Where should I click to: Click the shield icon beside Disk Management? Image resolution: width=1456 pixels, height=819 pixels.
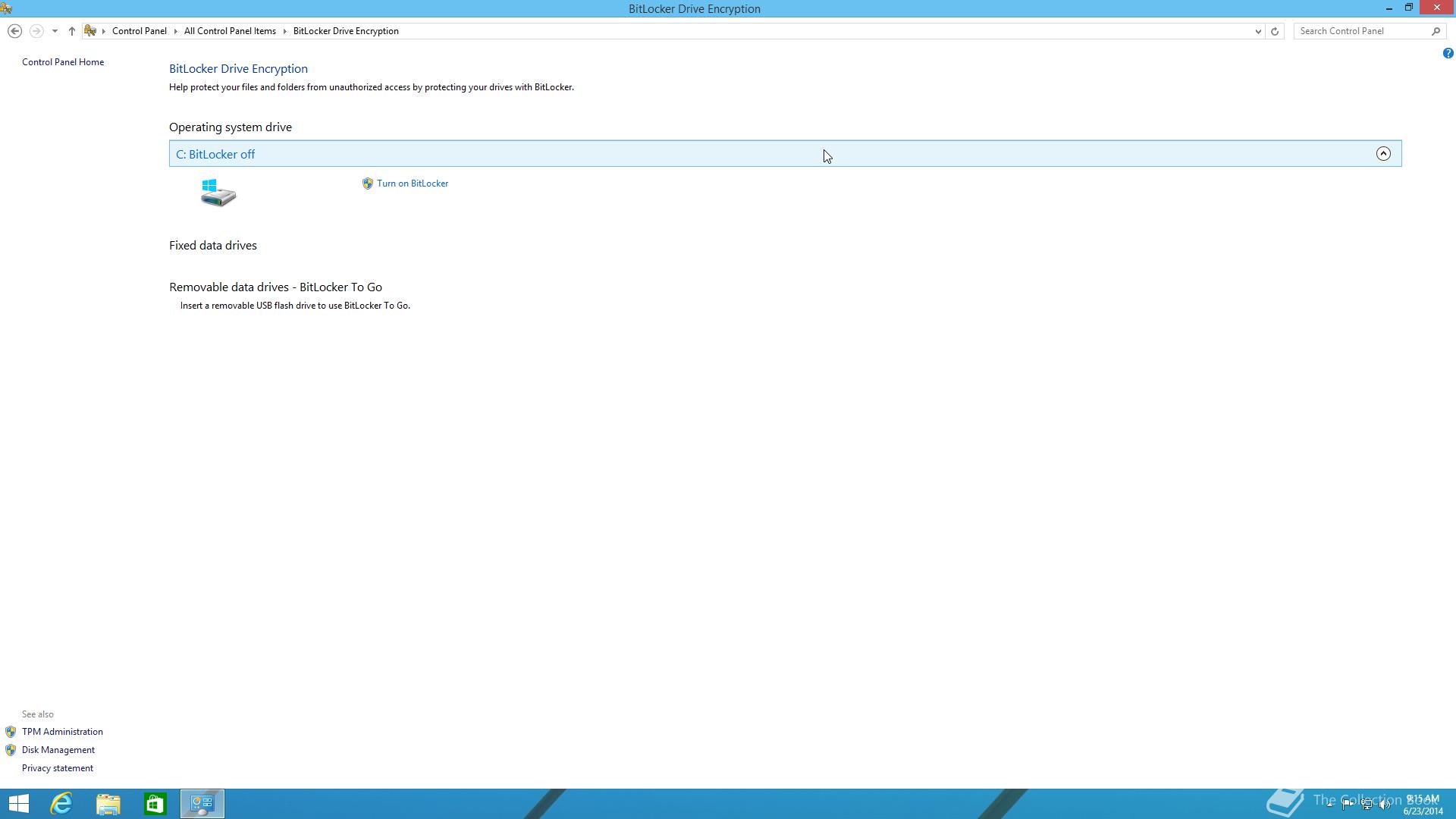(x=11, y=750)
